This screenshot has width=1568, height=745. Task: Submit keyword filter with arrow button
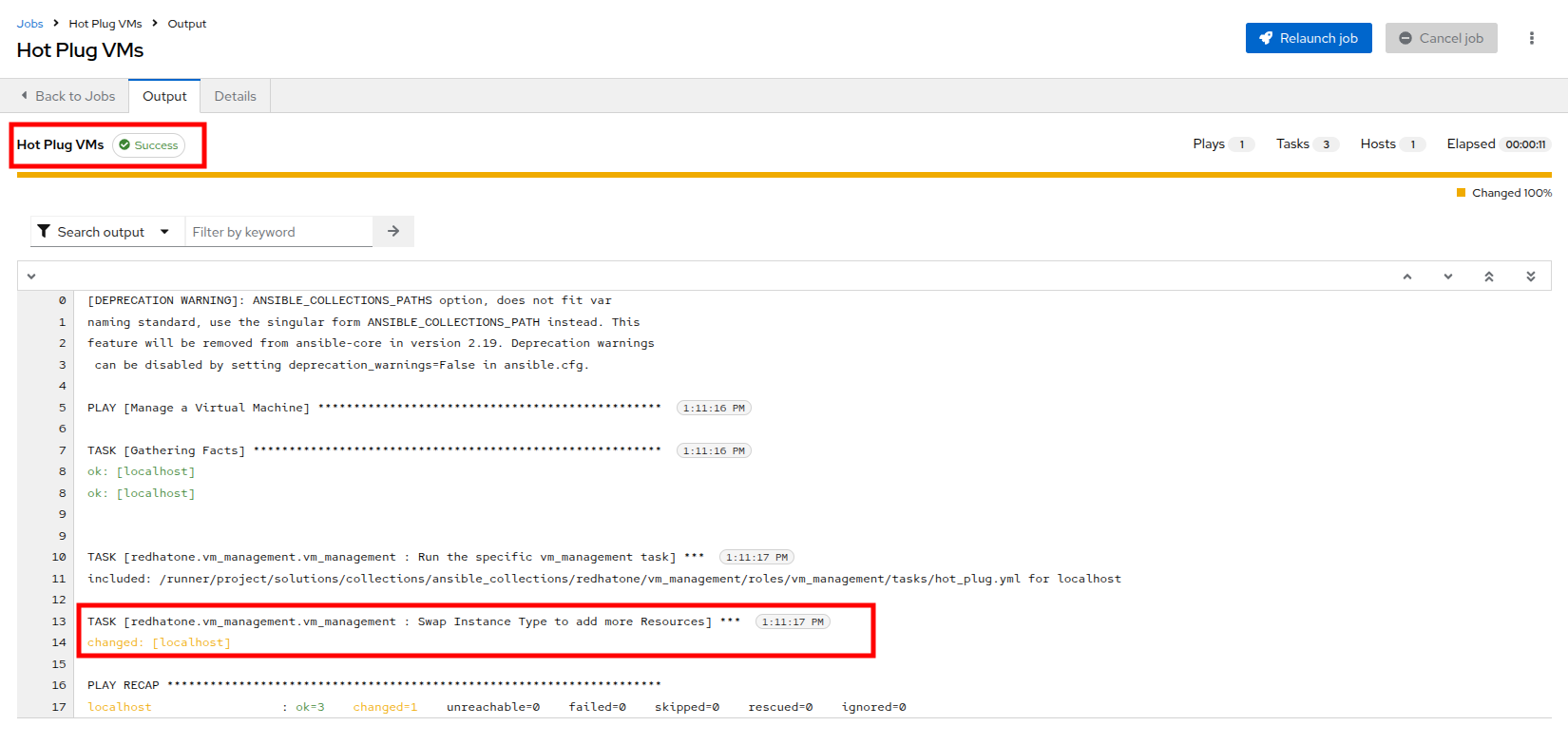click(393, 232)
